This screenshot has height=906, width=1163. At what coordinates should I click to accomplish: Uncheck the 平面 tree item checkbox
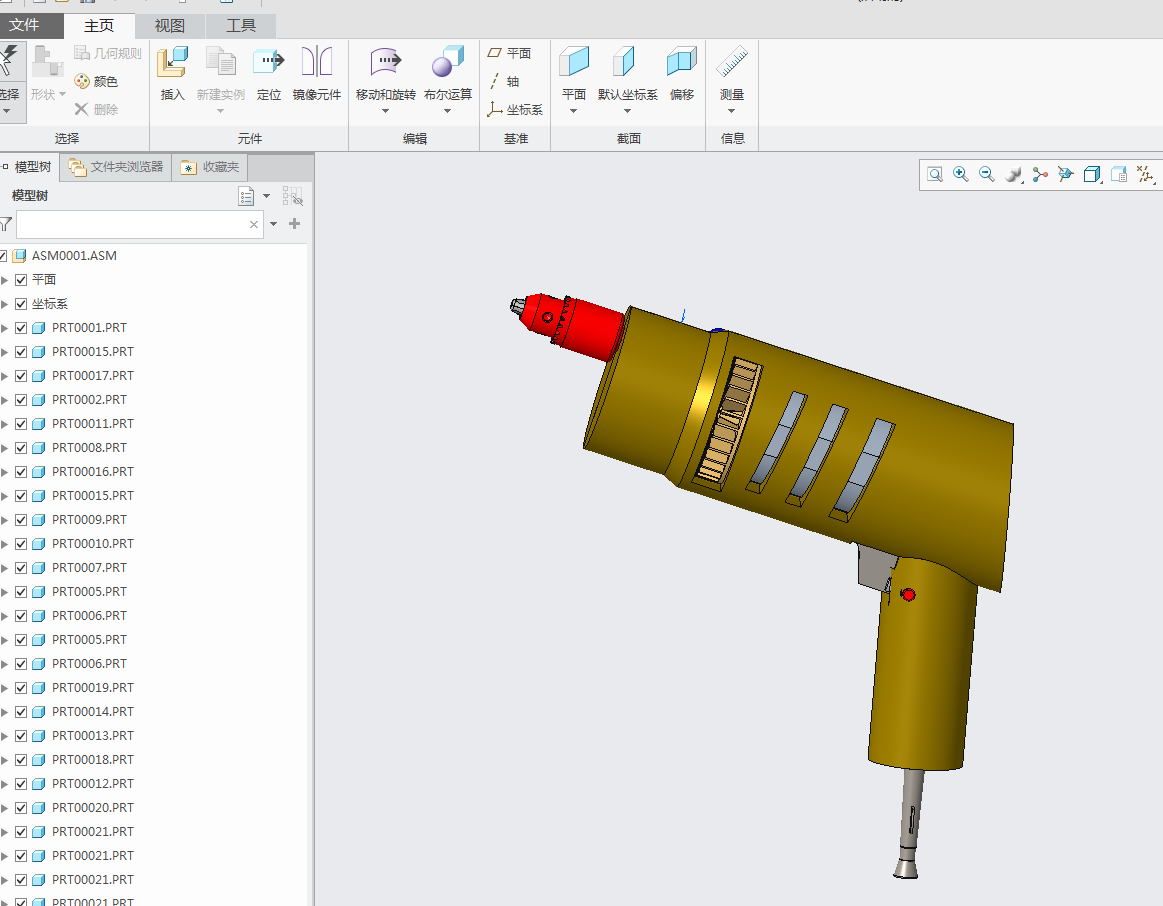tap(21, 280)
